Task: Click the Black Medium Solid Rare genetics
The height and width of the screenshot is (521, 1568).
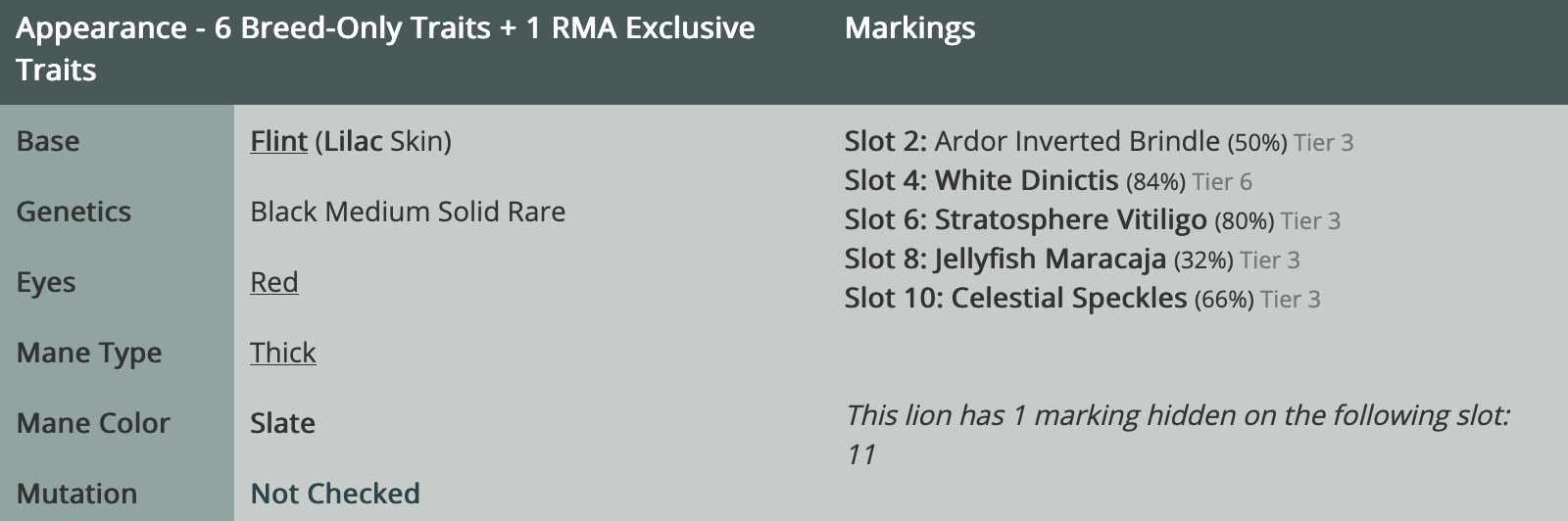Action: click(x=408, y=212)
